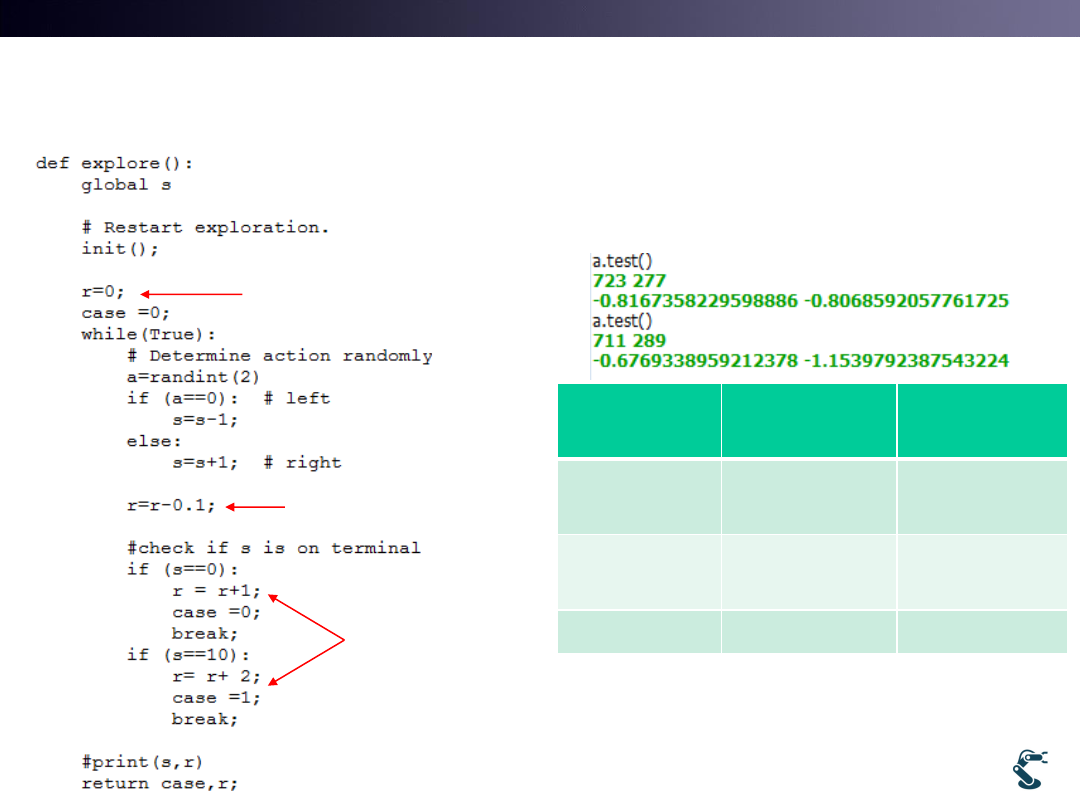Click the '723 277' output line
This screenshot has height=810, width=1080.
[629, 281]
